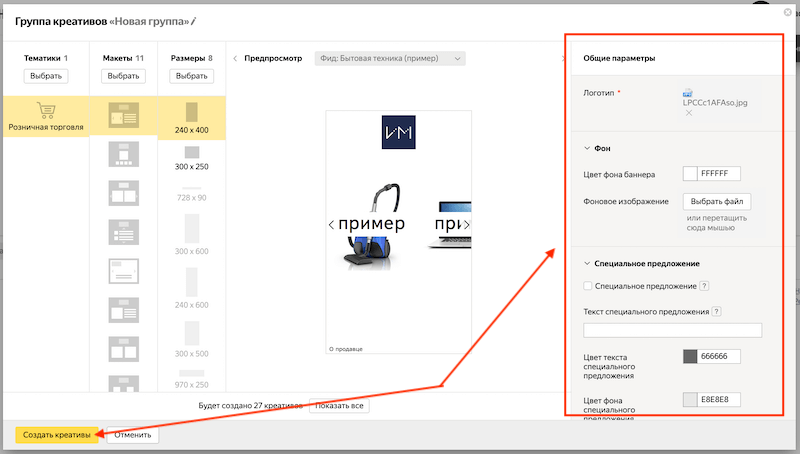Select the 728 x 90 size
This screenshot has height=454, width=800.
point(192,194)
